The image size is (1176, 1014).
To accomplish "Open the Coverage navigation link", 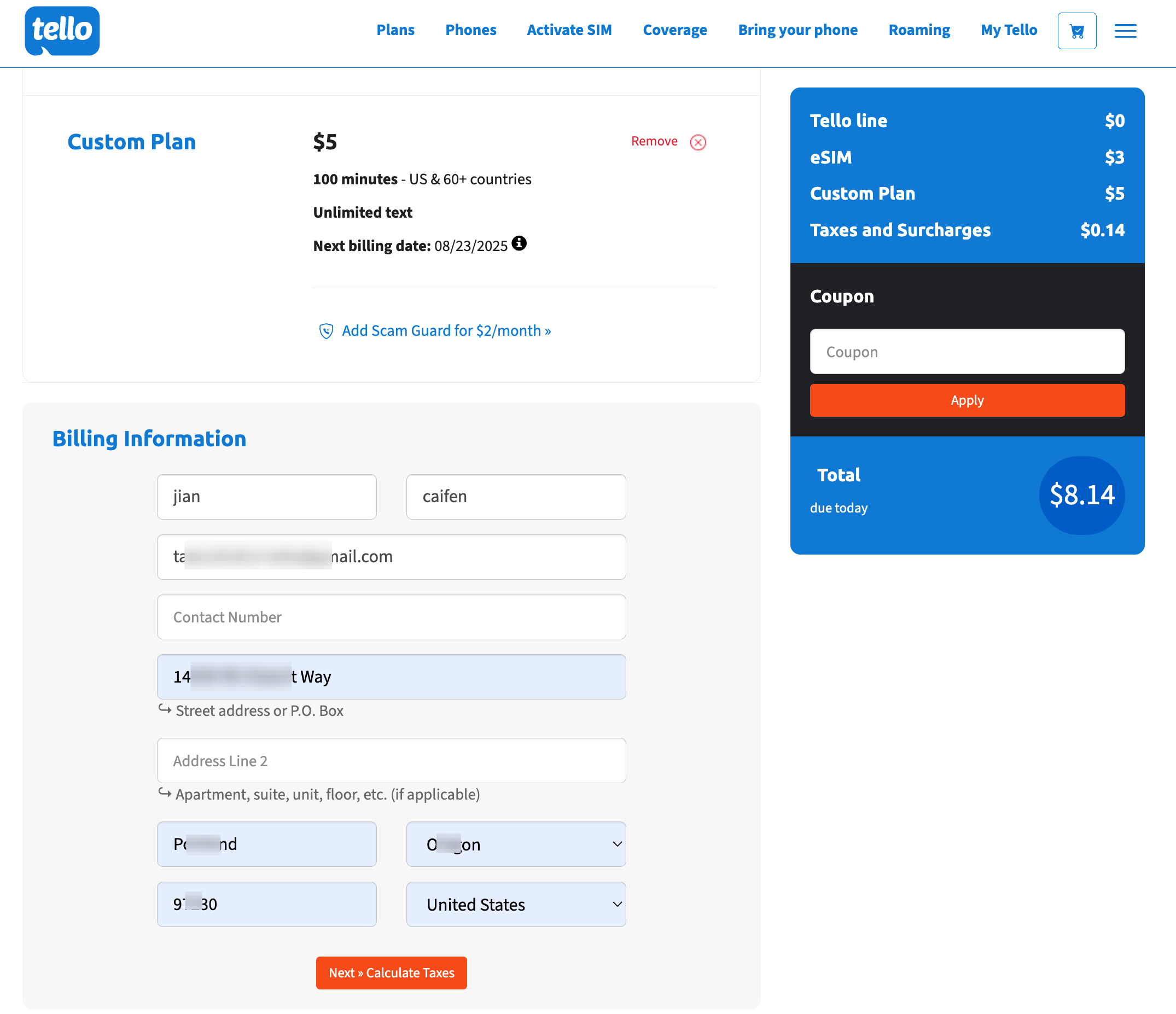I will click(x=674, y=30).
